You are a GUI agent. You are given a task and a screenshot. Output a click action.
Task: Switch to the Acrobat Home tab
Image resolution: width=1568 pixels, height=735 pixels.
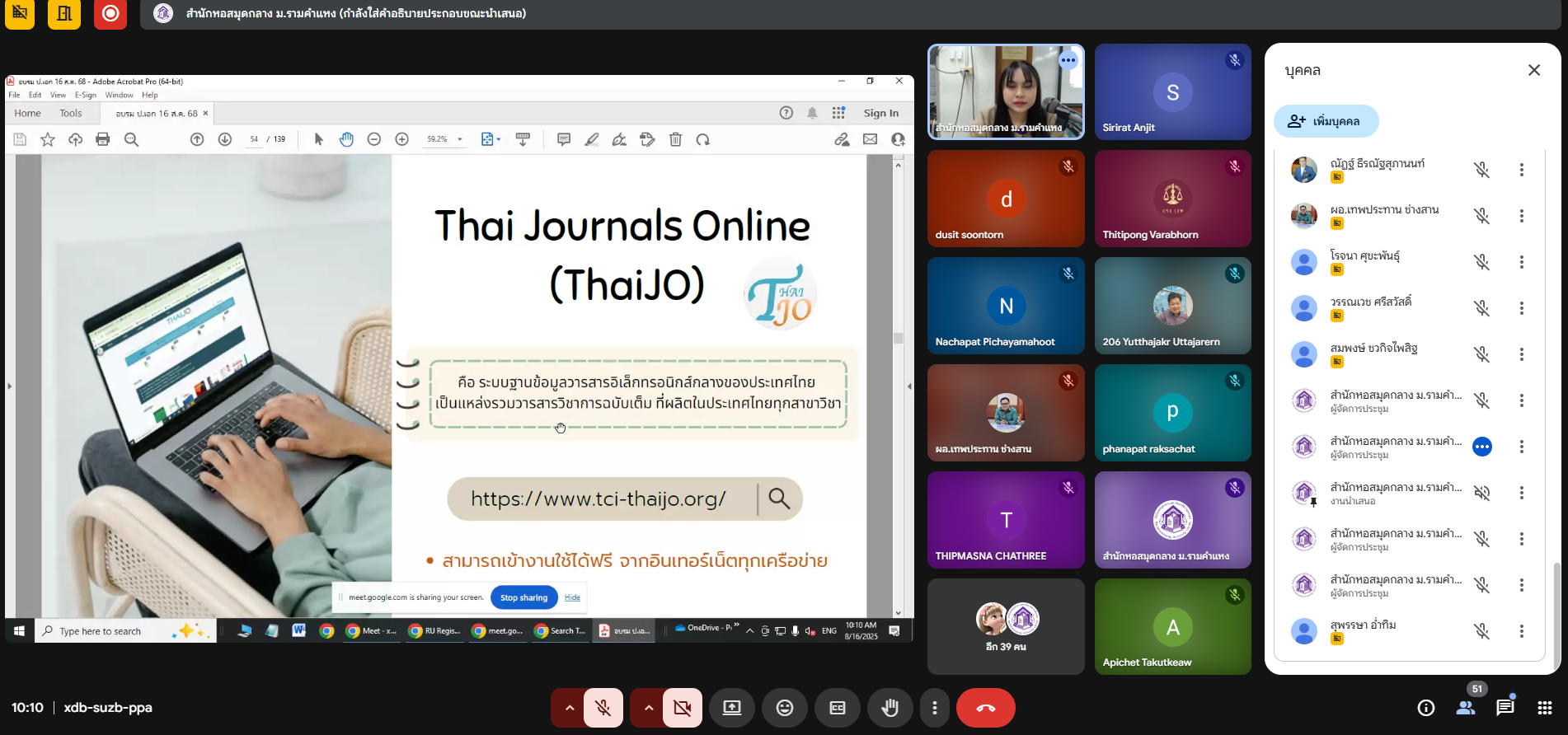27,113
